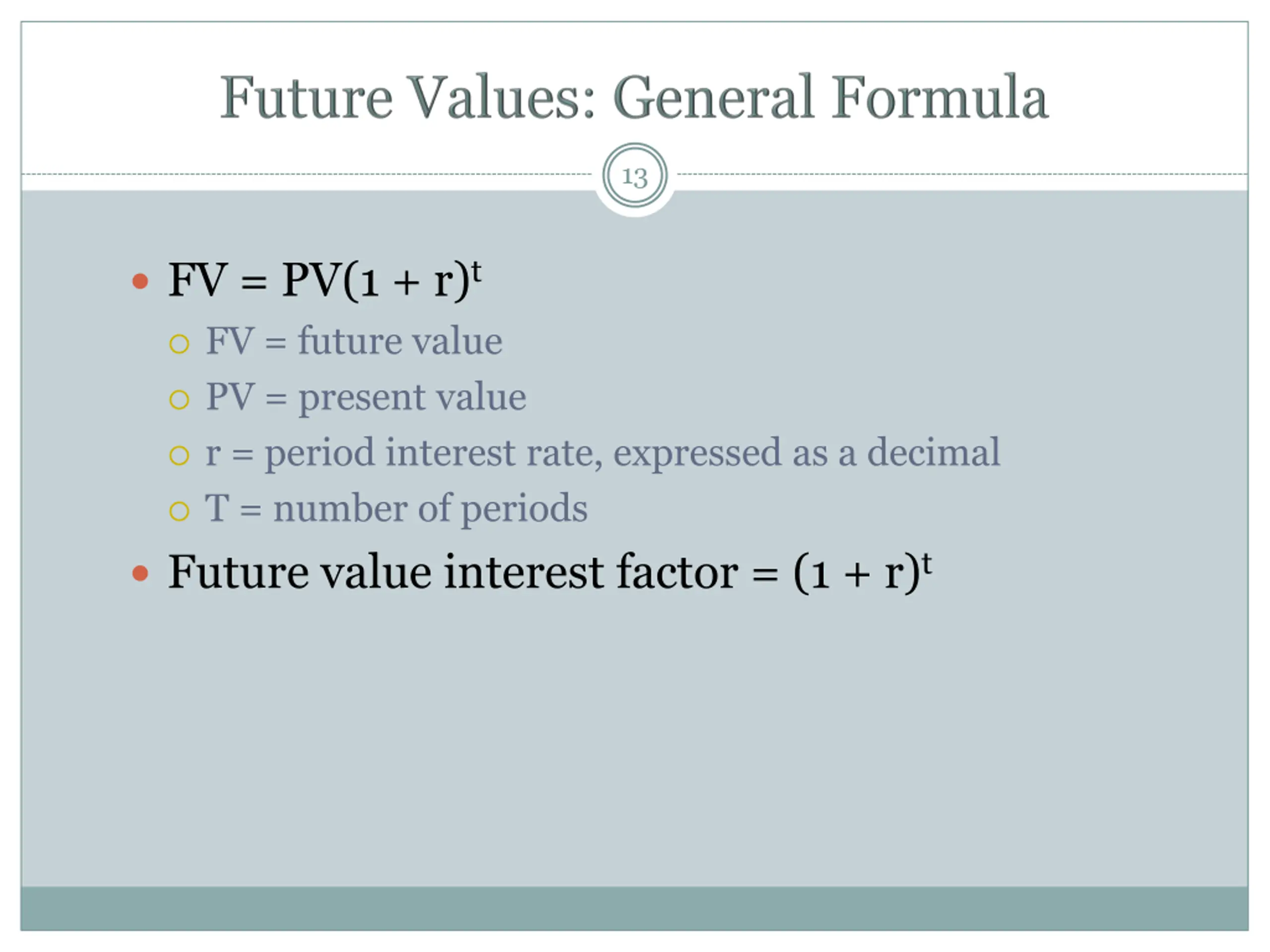Click the line PV = present value

(x=366, y=397)
